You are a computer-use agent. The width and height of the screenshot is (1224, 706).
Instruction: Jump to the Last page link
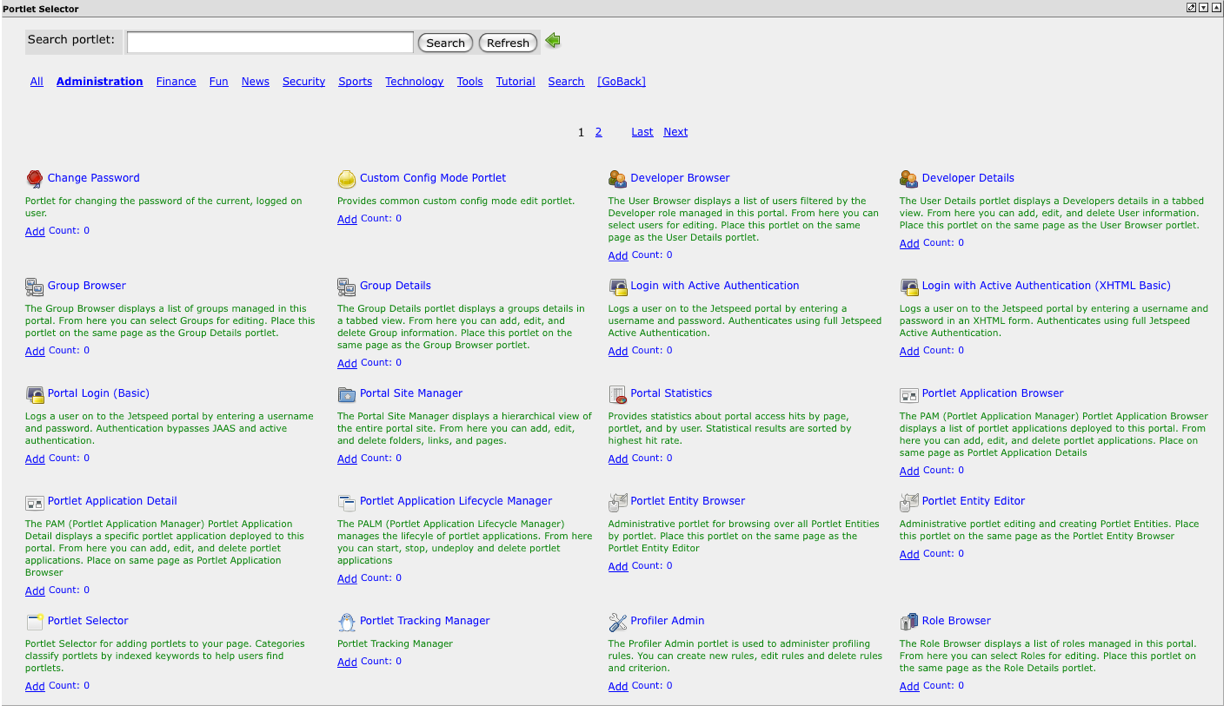(x=642, y=132)
